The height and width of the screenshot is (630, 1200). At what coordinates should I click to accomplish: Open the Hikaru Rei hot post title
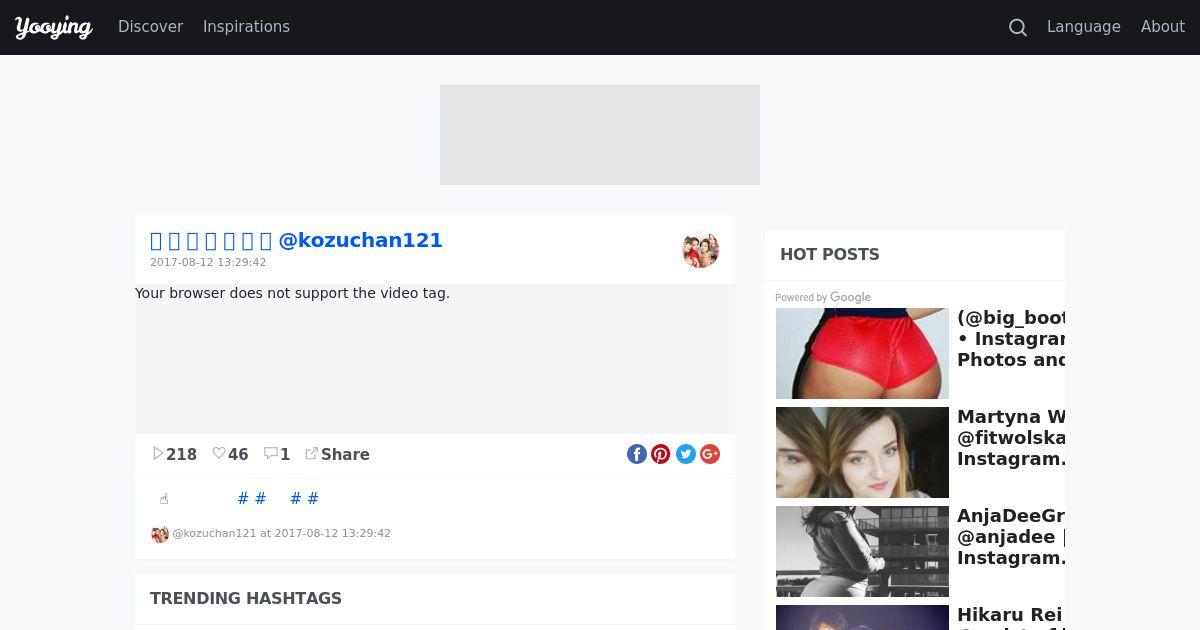[1009, 616]
